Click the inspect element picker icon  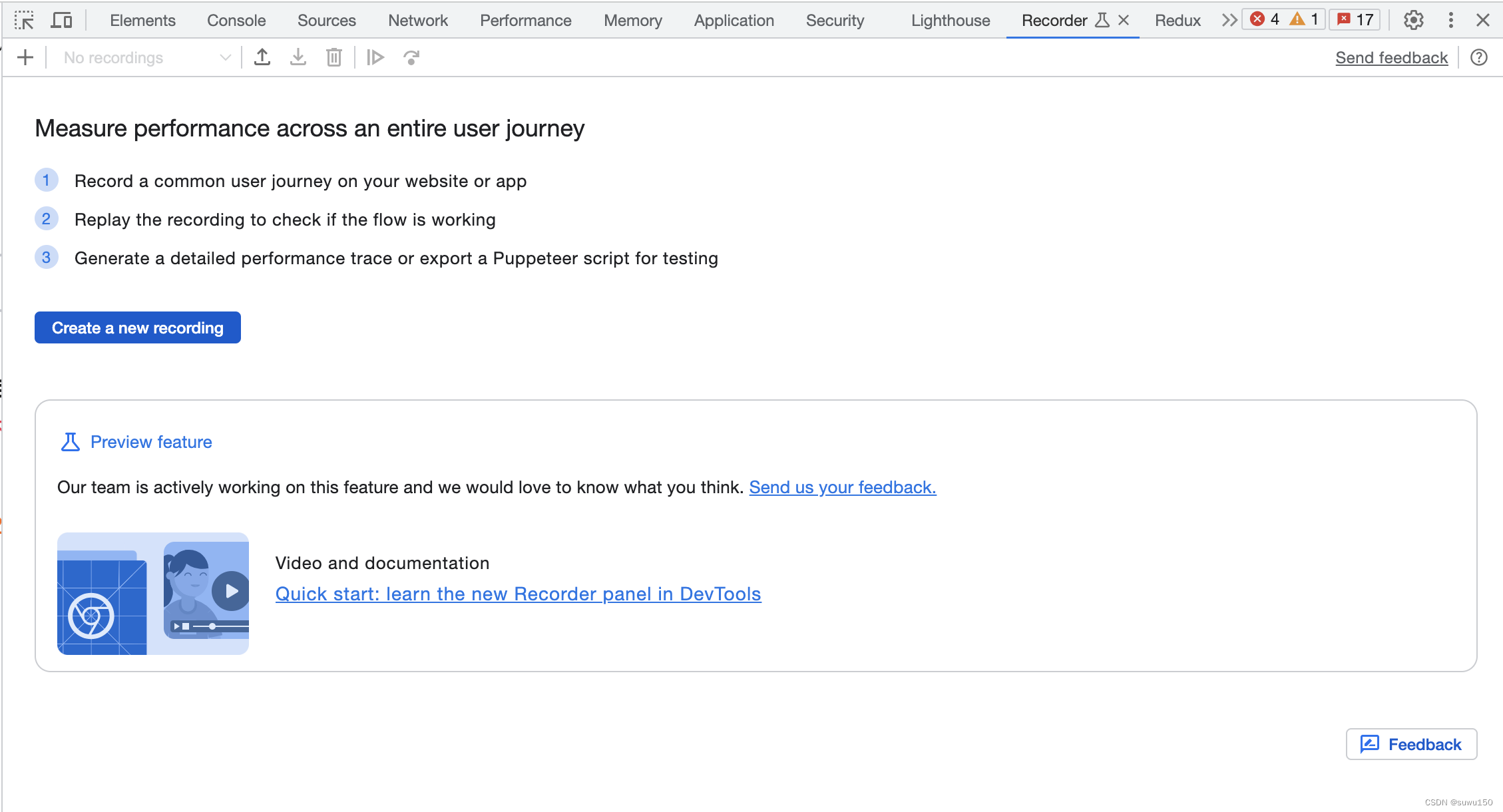(x=24, y=20)
